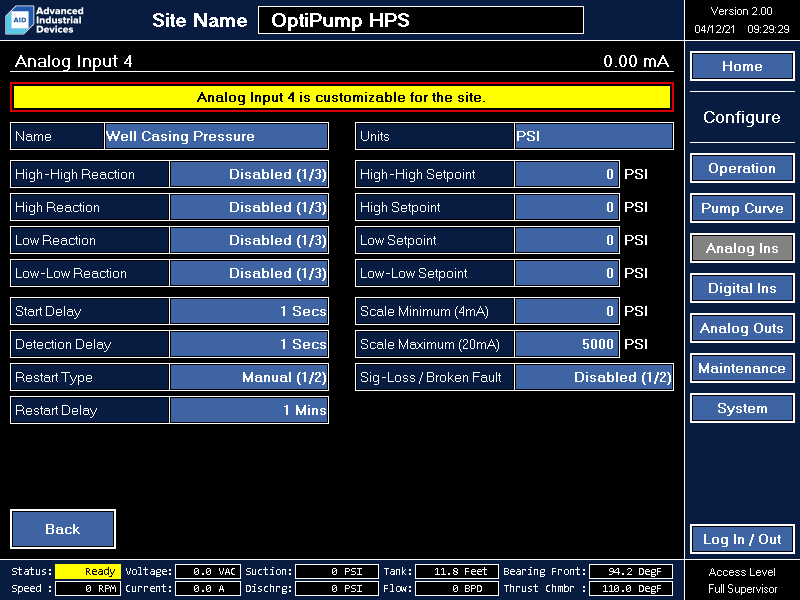The width and height of the screenshot is (800, 600).
Task: Change Restart Type from Manual
Action: pyautogui.click(x=249, y=378)
